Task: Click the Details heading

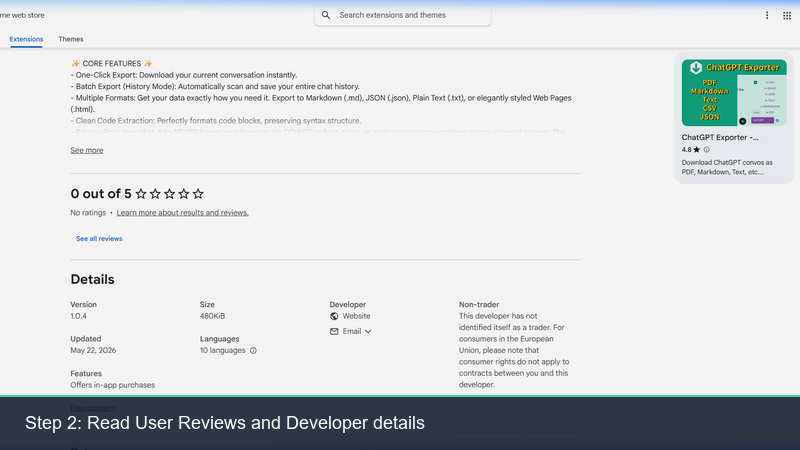Action: point(92,279)
